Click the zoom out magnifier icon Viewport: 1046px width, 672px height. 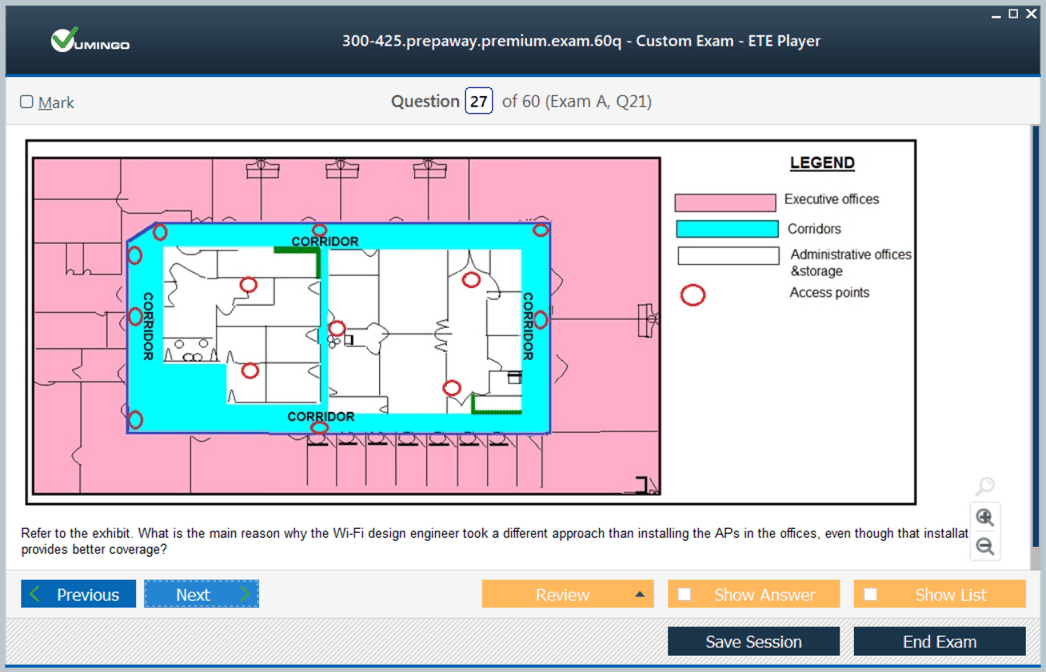[985, 547]
